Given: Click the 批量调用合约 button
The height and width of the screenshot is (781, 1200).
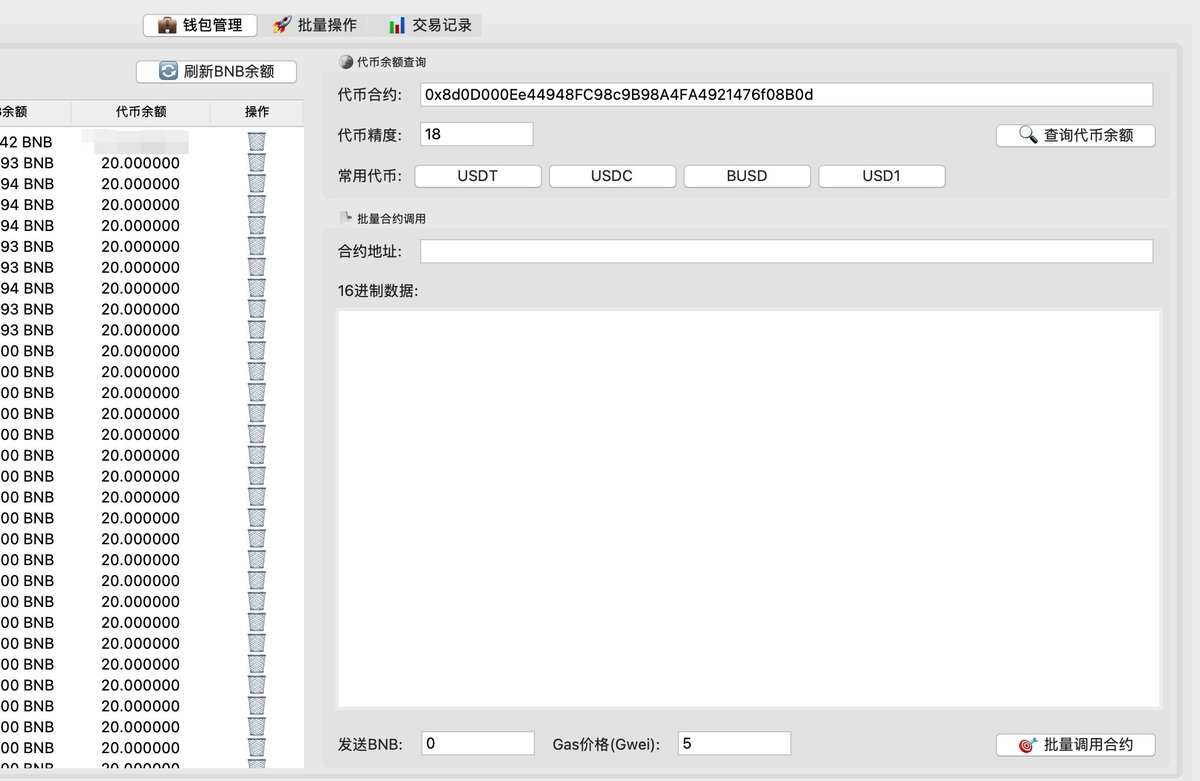Looking at the screenshot, I should [x=1075, y=745].
